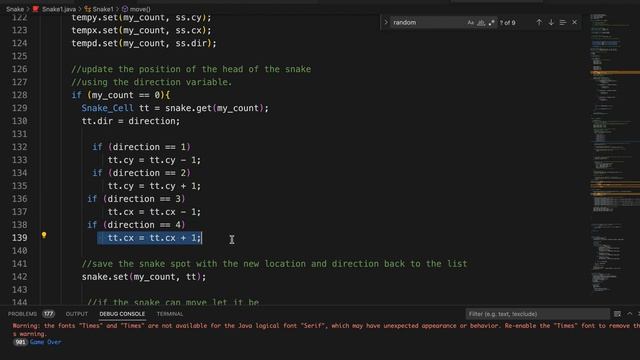Image resolution: width=640 pixels, height=360 pixels.
Task: Click the 'Game Over' console output
Action: [45, 342]
